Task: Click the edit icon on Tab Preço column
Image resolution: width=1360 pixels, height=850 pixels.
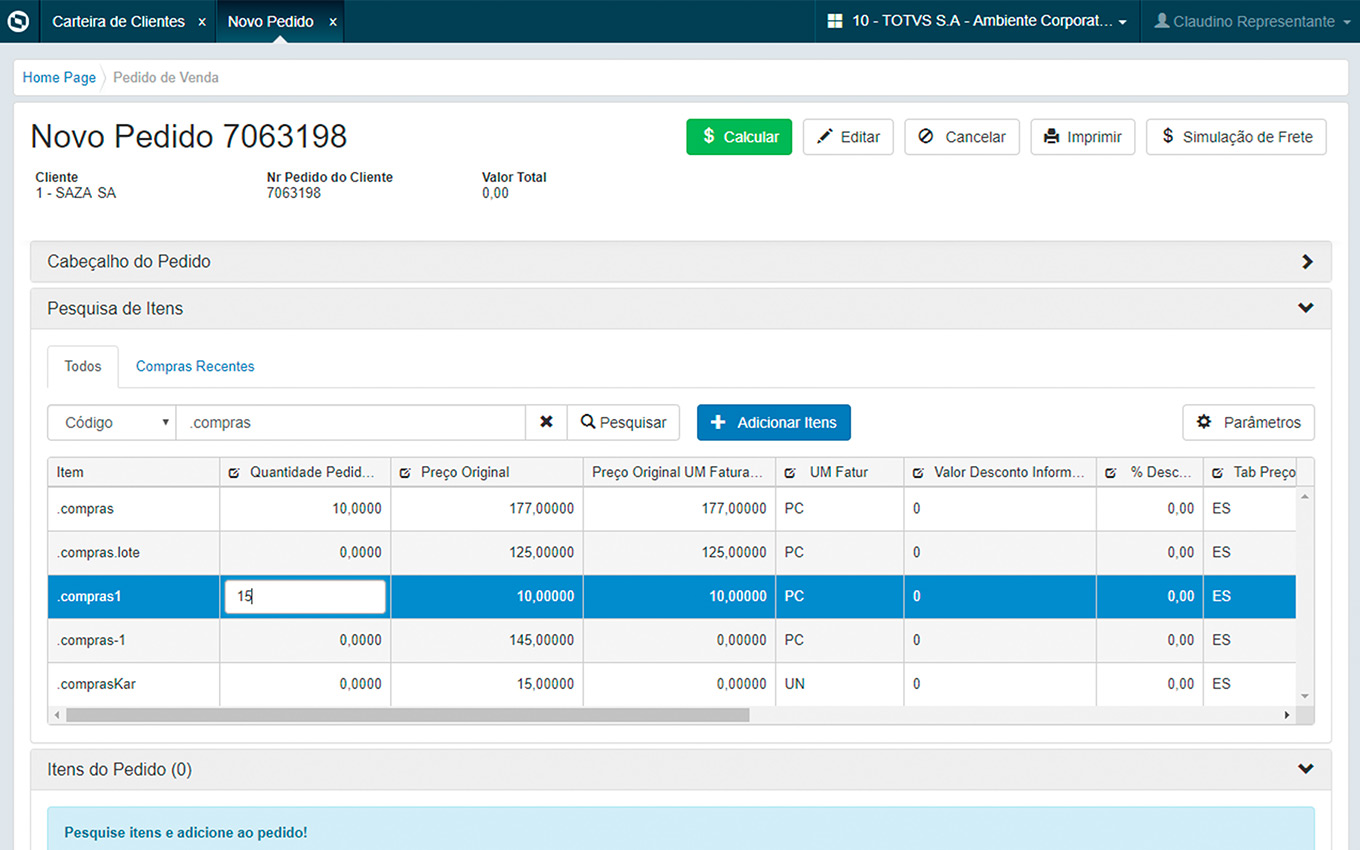Action: point(1218,473)
